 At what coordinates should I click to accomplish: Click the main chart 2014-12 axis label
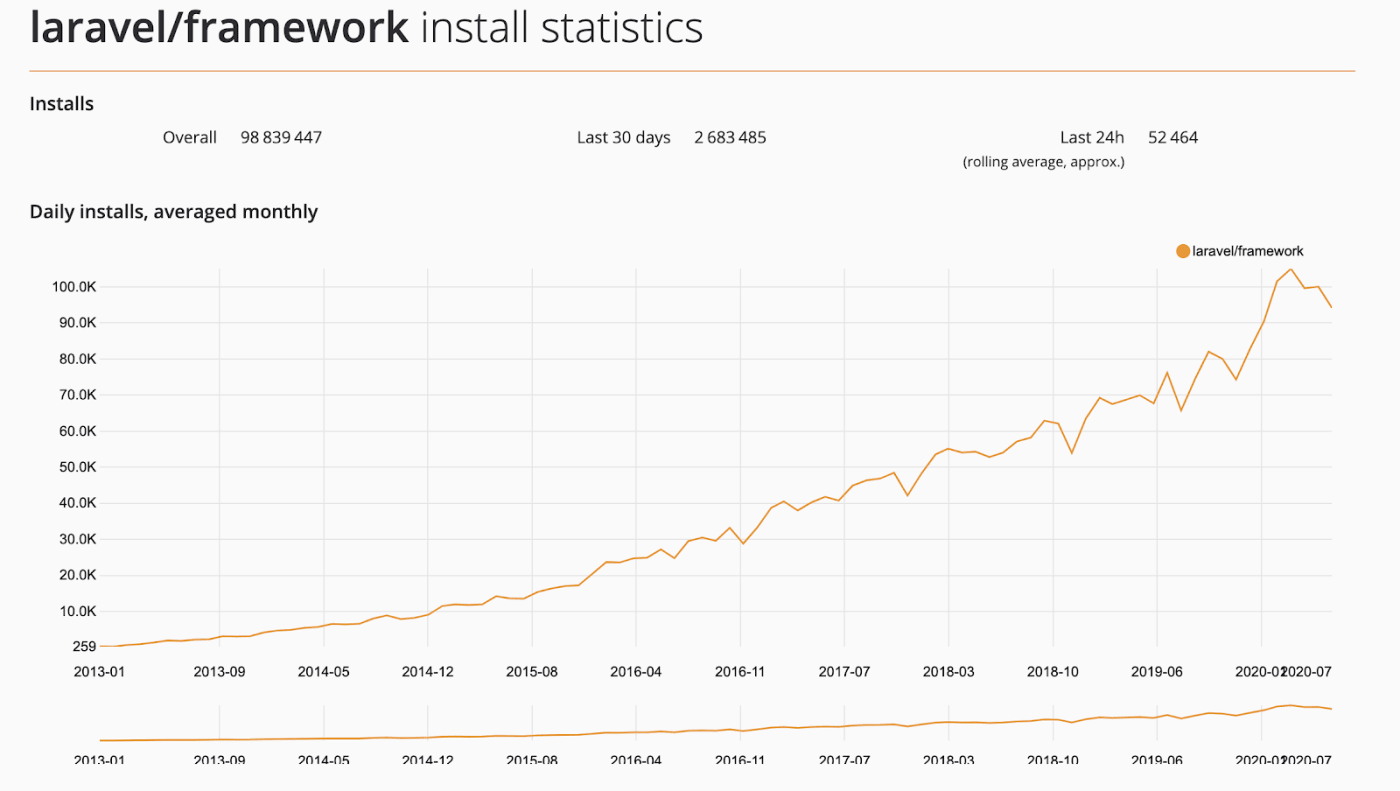[427, 672]
